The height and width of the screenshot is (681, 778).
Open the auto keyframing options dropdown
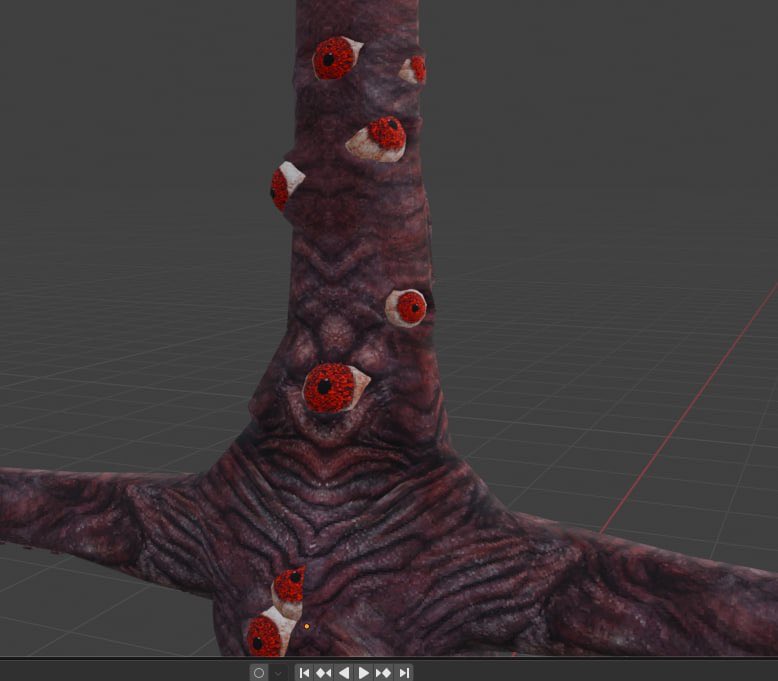(x=278, y=673)
